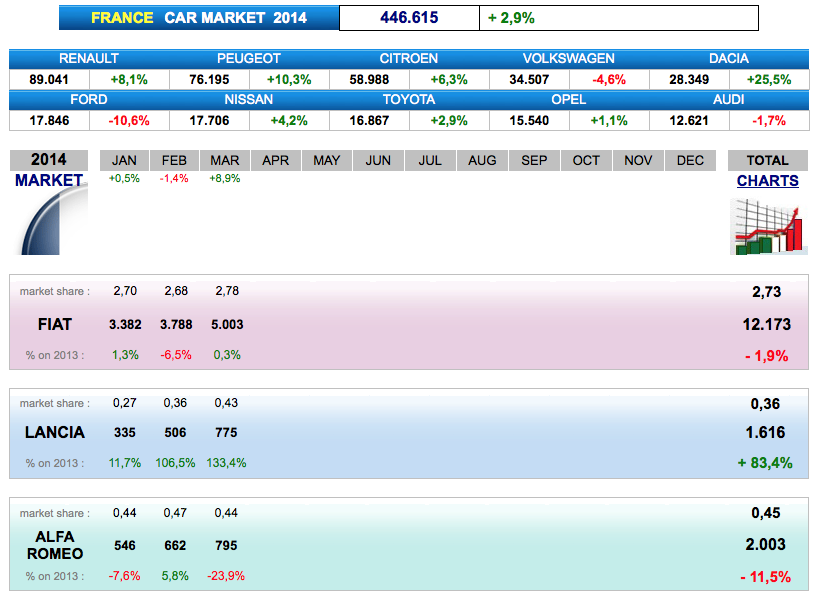
Task: Click Lancia total change + 83,4%
Action: [765, 463]
